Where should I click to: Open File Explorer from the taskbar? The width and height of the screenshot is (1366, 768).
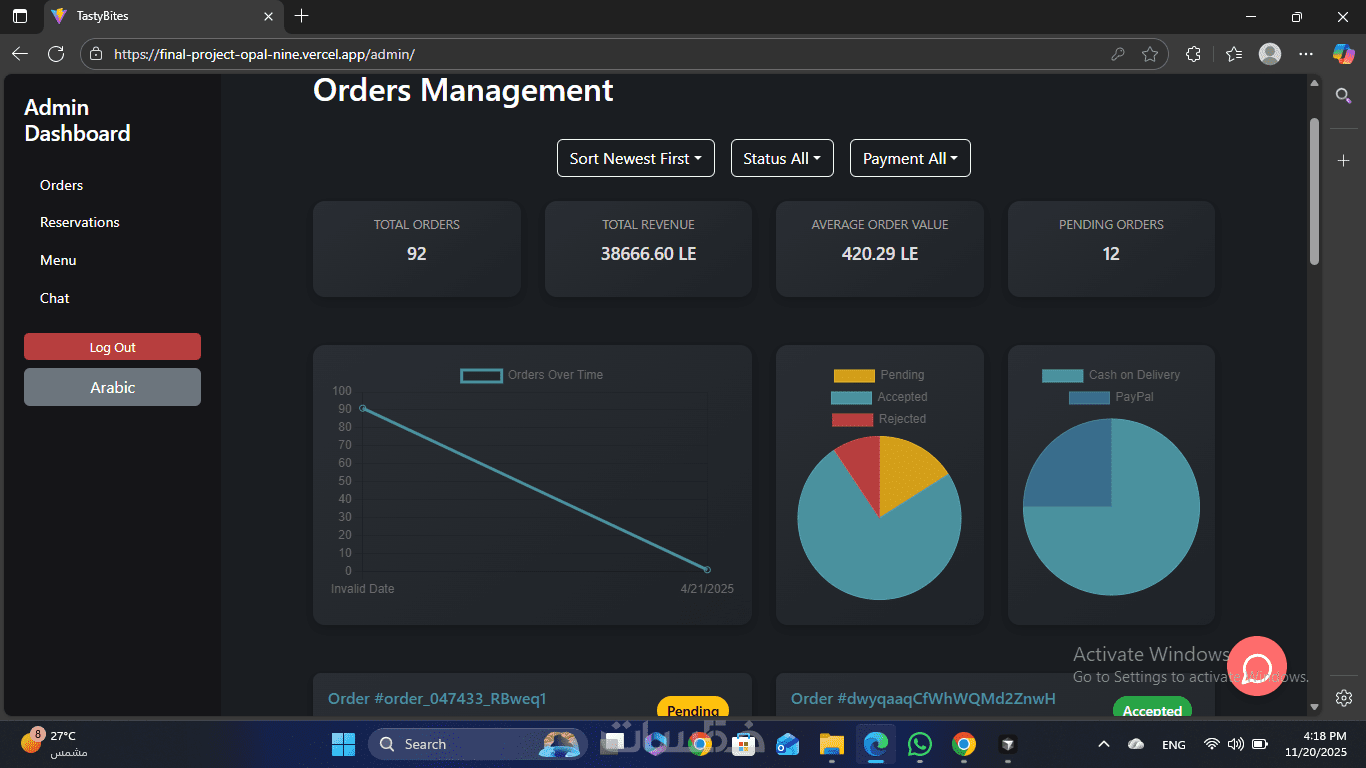[832, 744]
